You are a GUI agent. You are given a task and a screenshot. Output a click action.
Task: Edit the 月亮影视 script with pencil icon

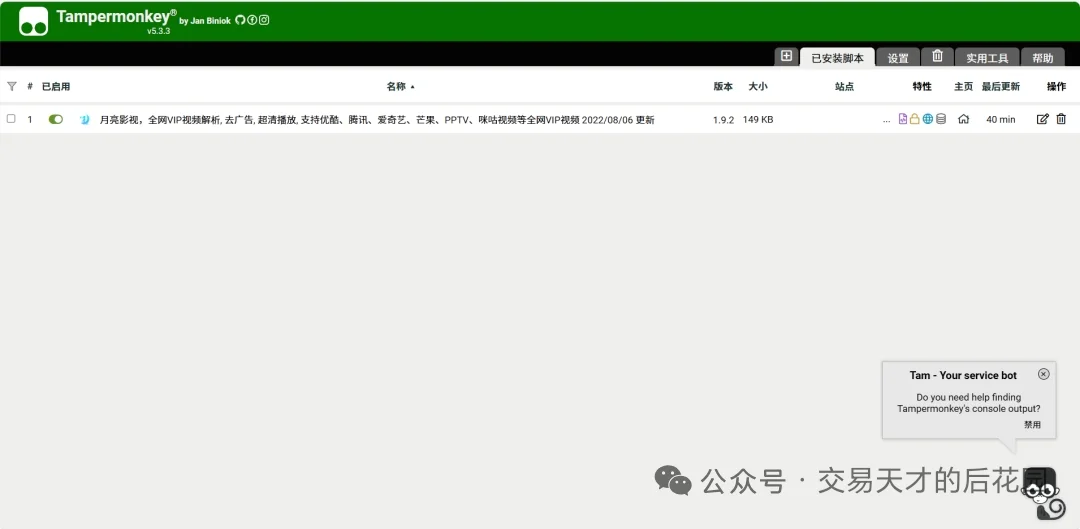(1043, 119)
